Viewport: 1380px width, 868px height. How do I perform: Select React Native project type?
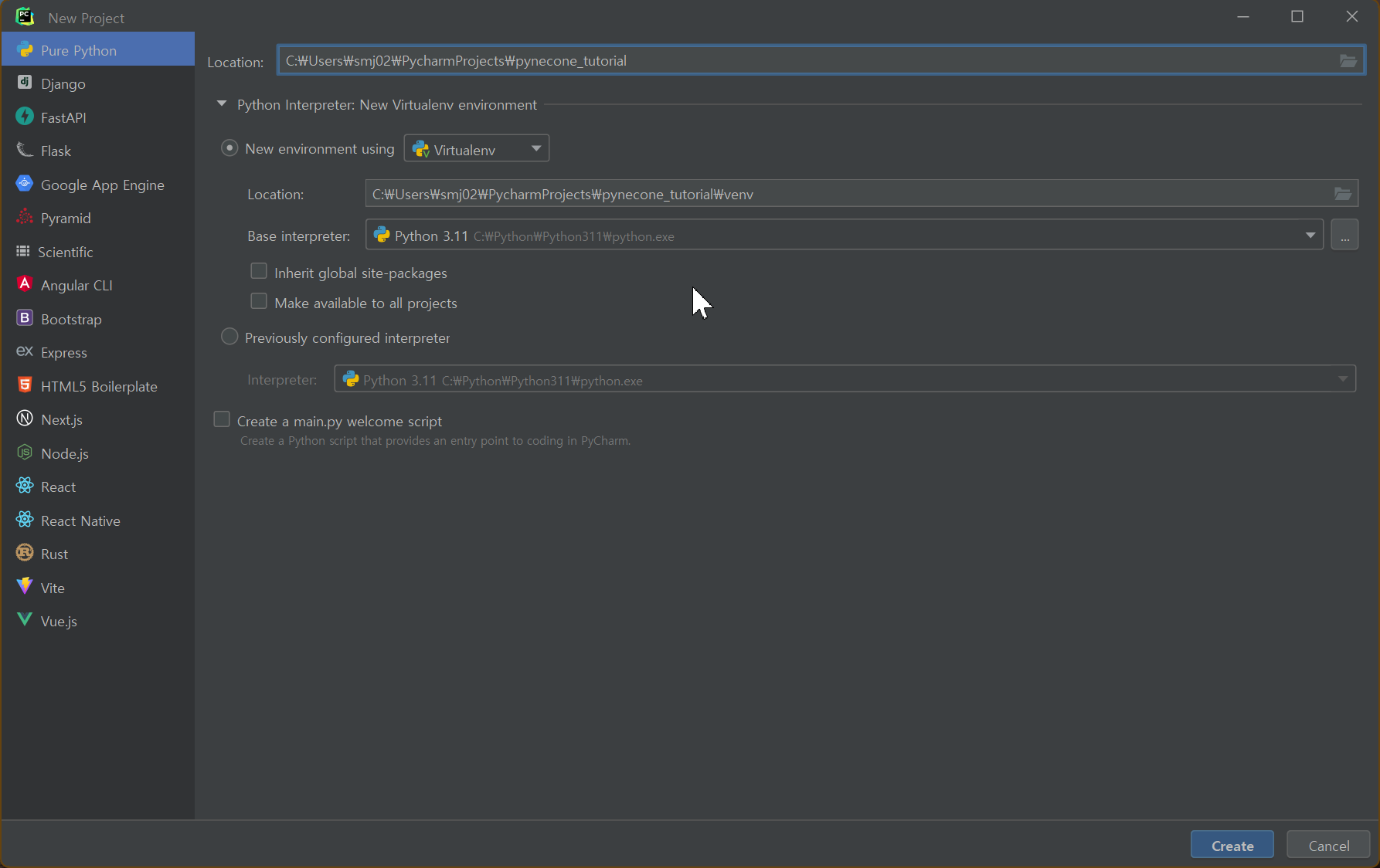pos(98,520)
